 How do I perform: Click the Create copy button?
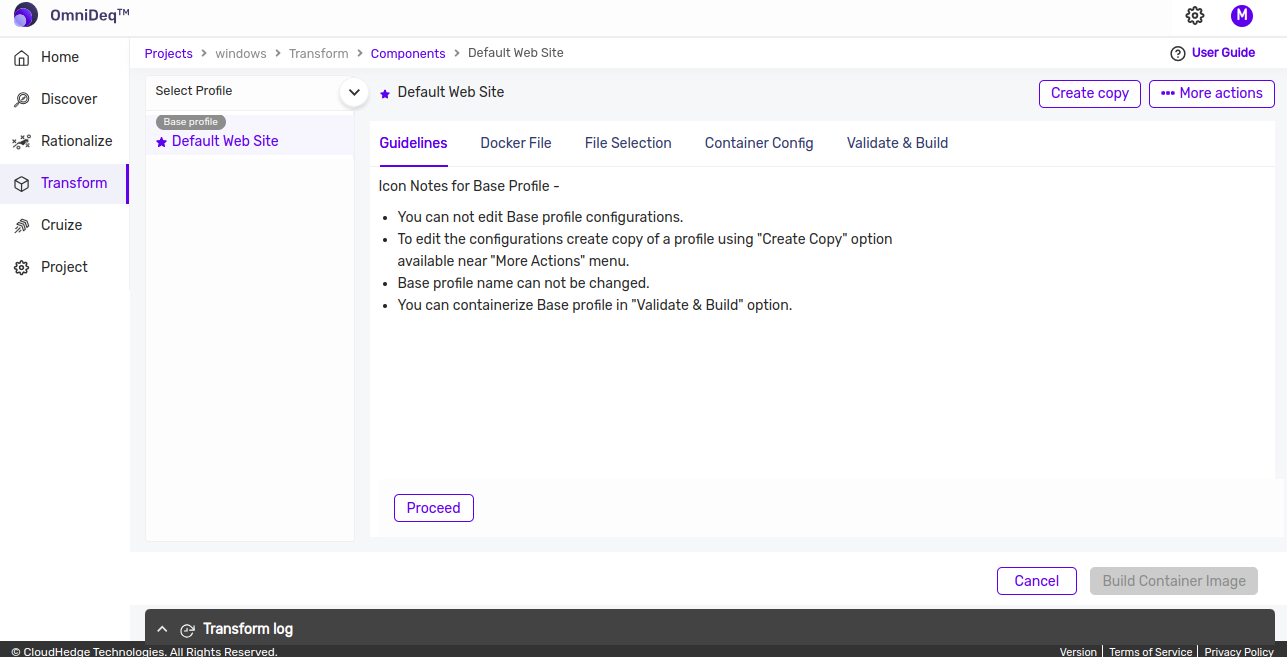[x=1089, y=93]
